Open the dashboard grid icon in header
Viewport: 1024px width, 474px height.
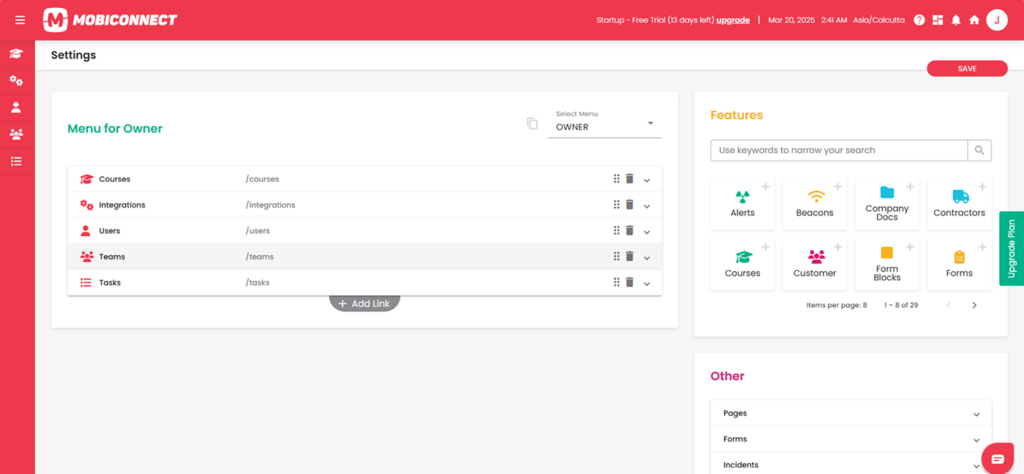pos(938,20)
